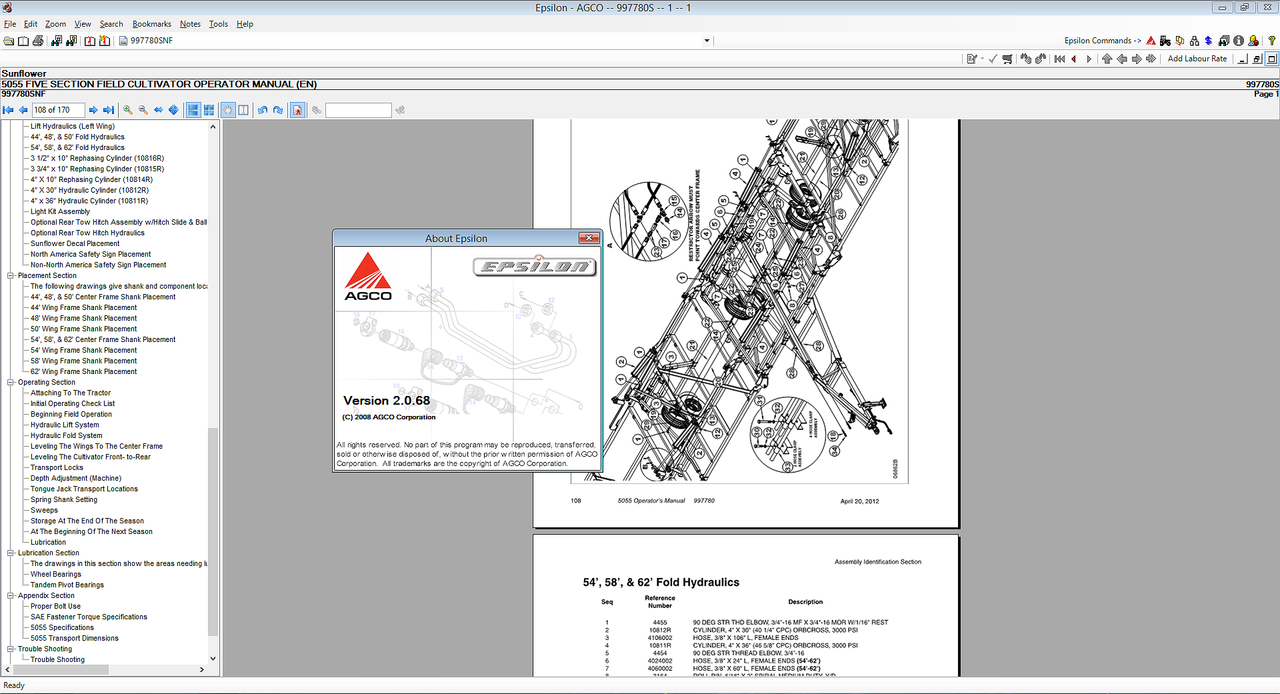This screenshot has width=1280, height=694.
Task: Open the information icon in Epsilon Commands
Action: (x=1238, y=41)
